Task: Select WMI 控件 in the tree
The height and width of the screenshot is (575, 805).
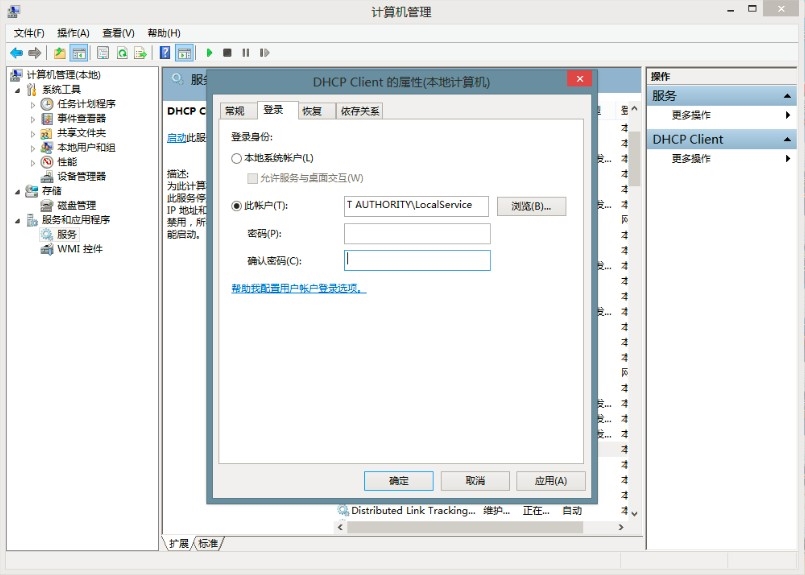Action: tap(80, 249)
